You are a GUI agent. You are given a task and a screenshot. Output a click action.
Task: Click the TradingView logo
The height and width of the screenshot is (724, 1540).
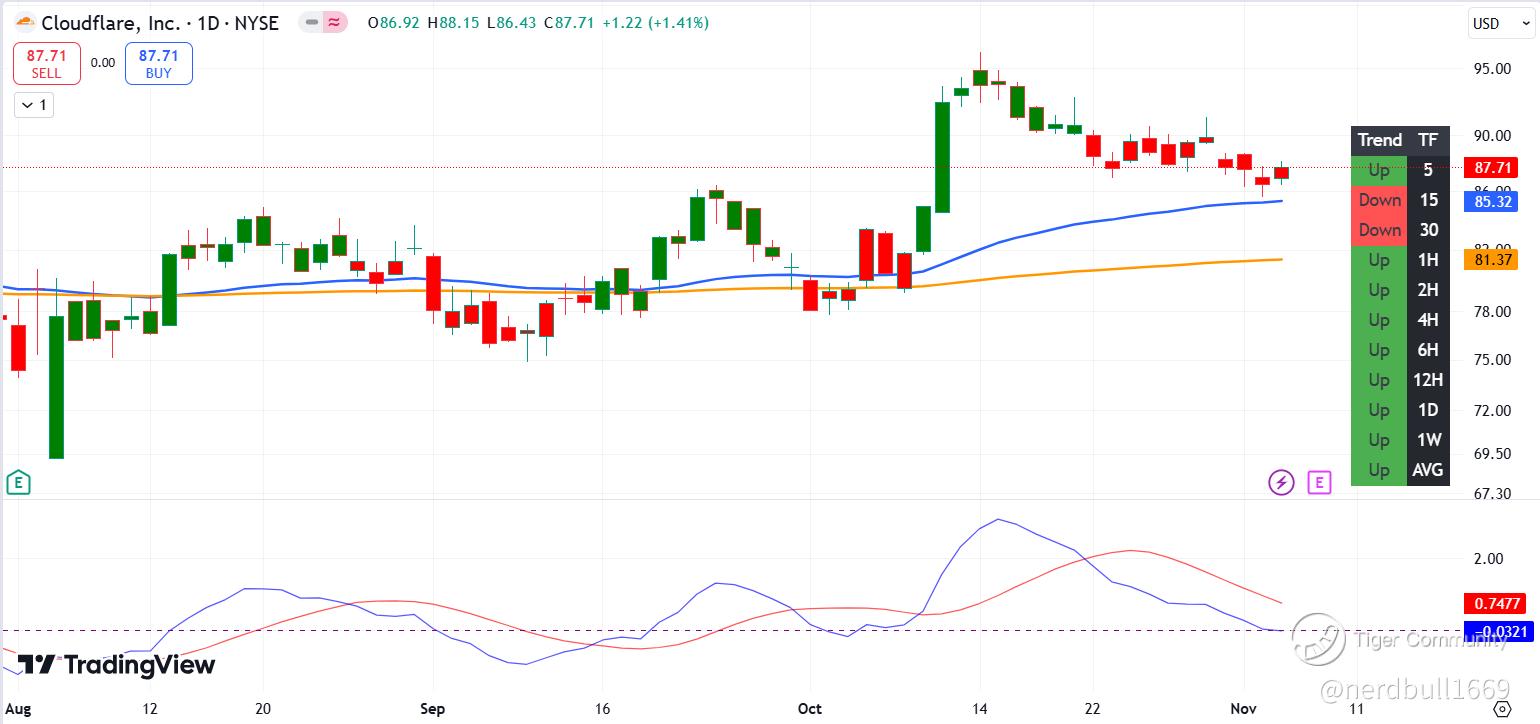click(x=117, y=665)
